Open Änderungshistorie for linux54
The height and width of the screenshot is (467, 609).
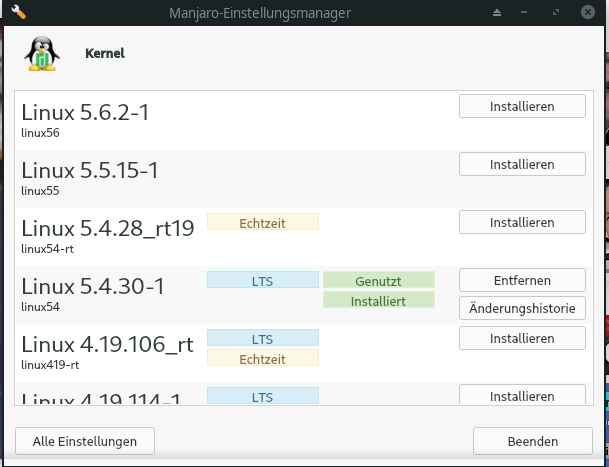(522, 309)
